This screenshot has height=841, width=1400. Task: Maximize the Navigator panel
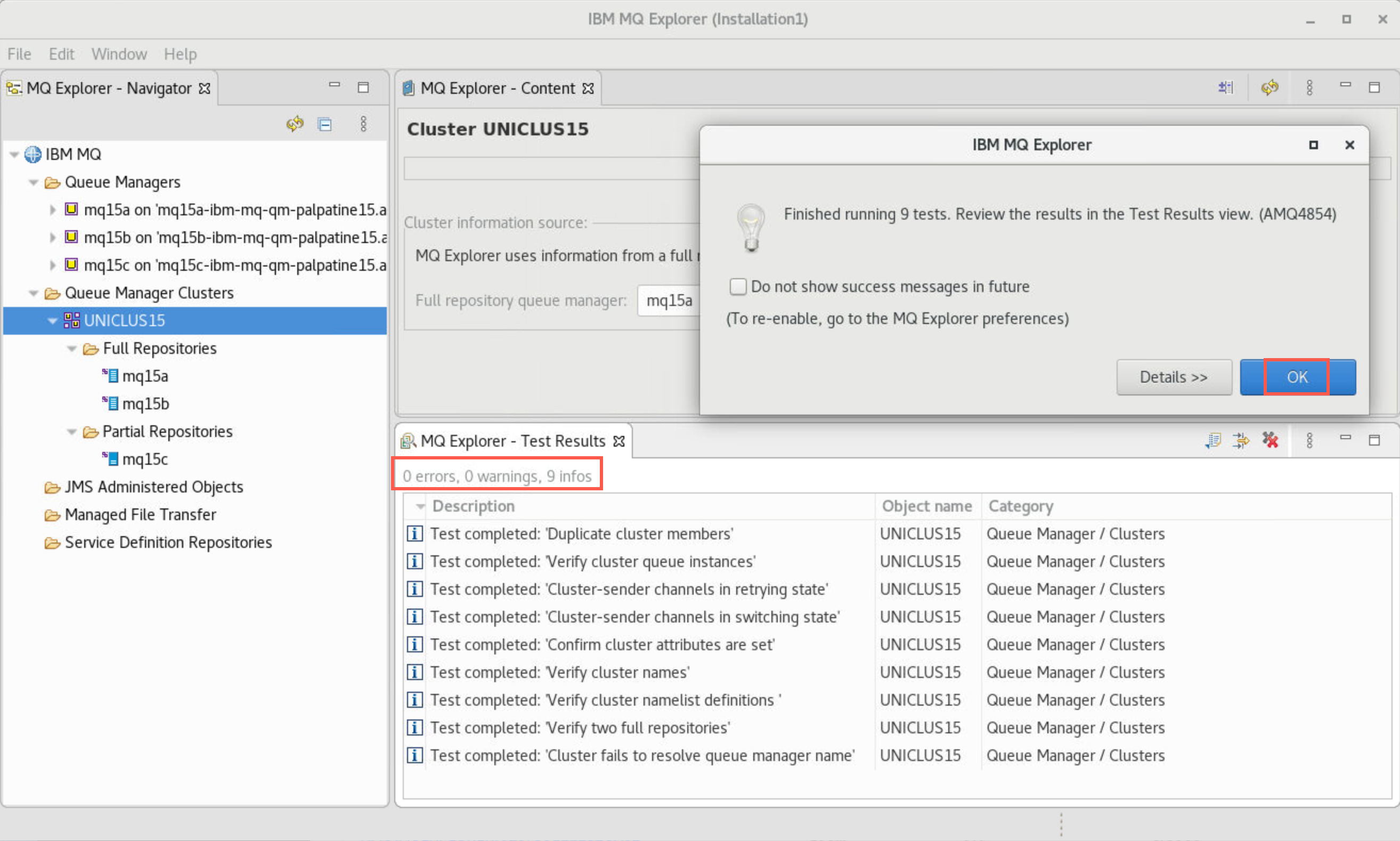pos(364,87)
